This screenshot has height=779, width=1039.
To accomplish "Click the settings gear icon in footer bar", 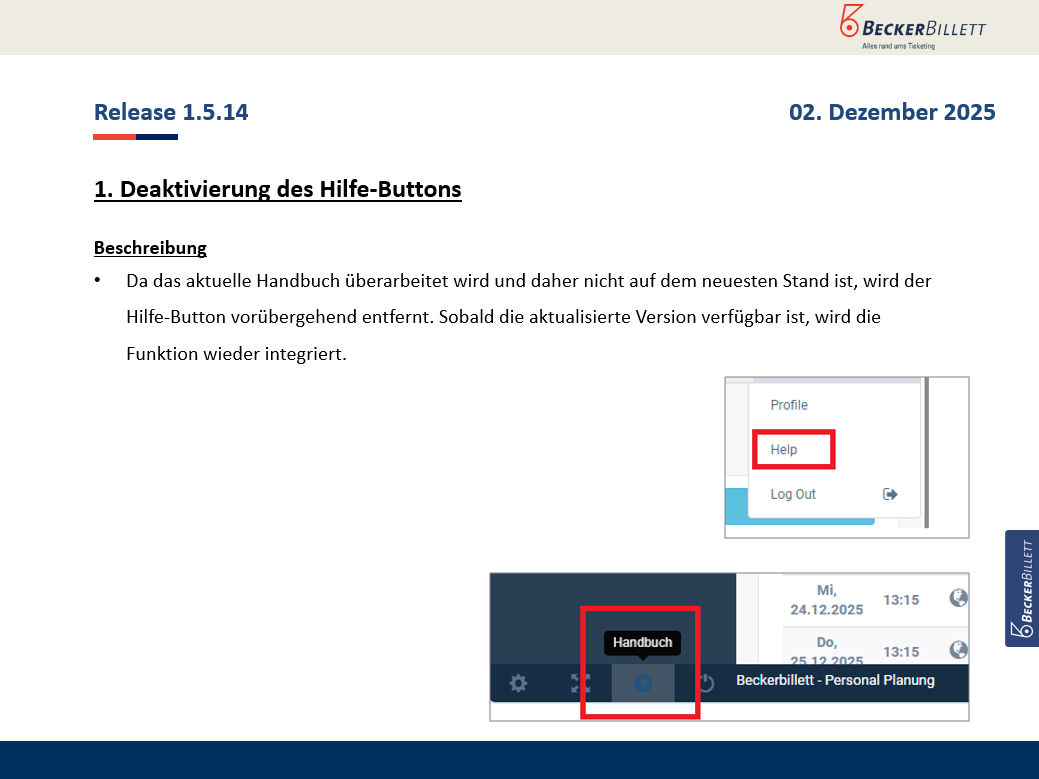I will click(518, 683).
